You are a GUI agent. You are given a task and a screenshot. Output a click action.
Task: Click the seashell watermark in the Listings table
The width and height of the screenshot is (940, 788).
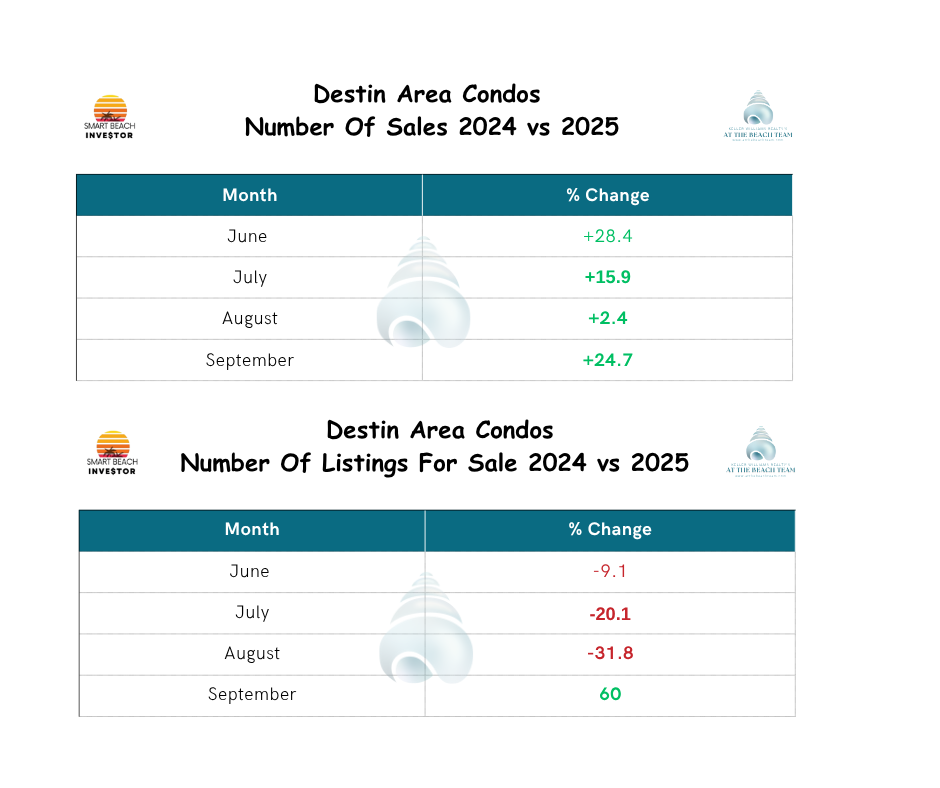point(424,629)
